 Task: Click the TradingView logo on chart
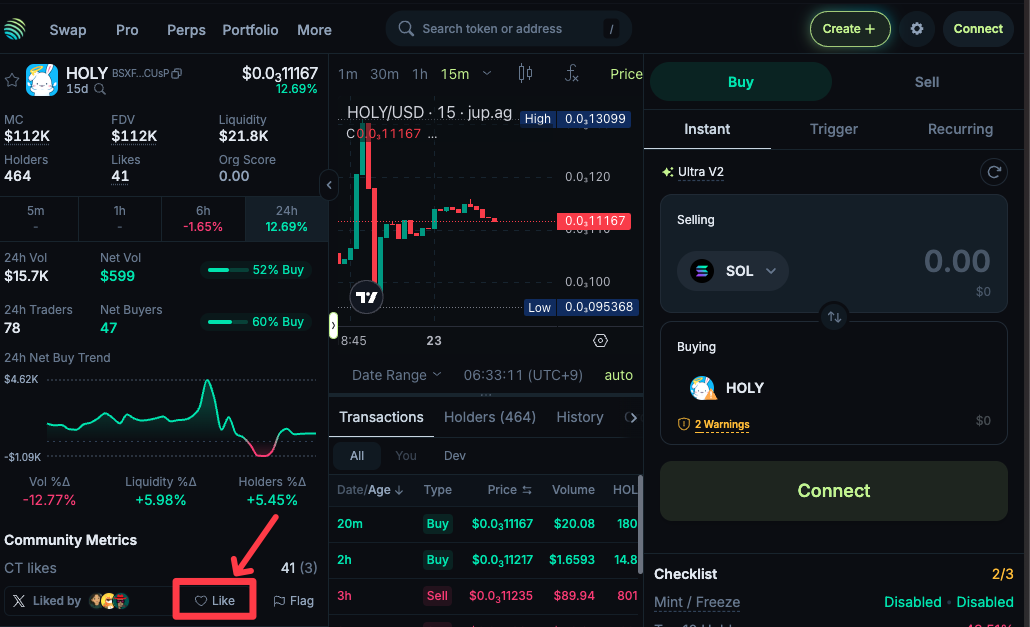point(366,297)
